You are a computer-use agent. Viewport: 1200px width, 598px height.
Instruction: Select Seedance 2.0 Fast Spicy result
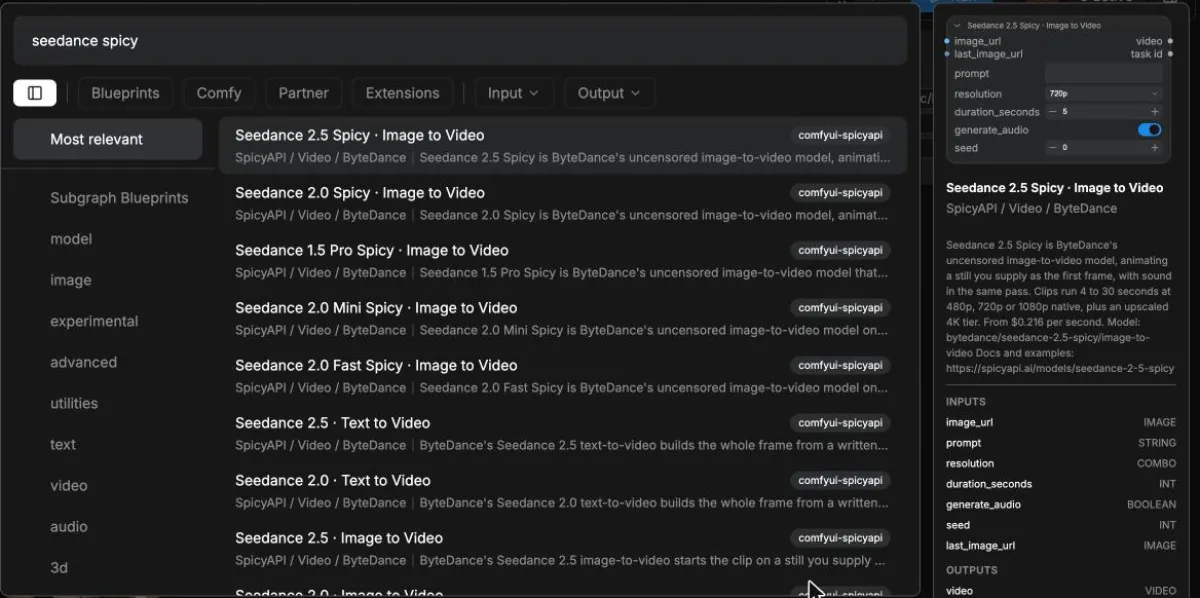pos(563,376)
